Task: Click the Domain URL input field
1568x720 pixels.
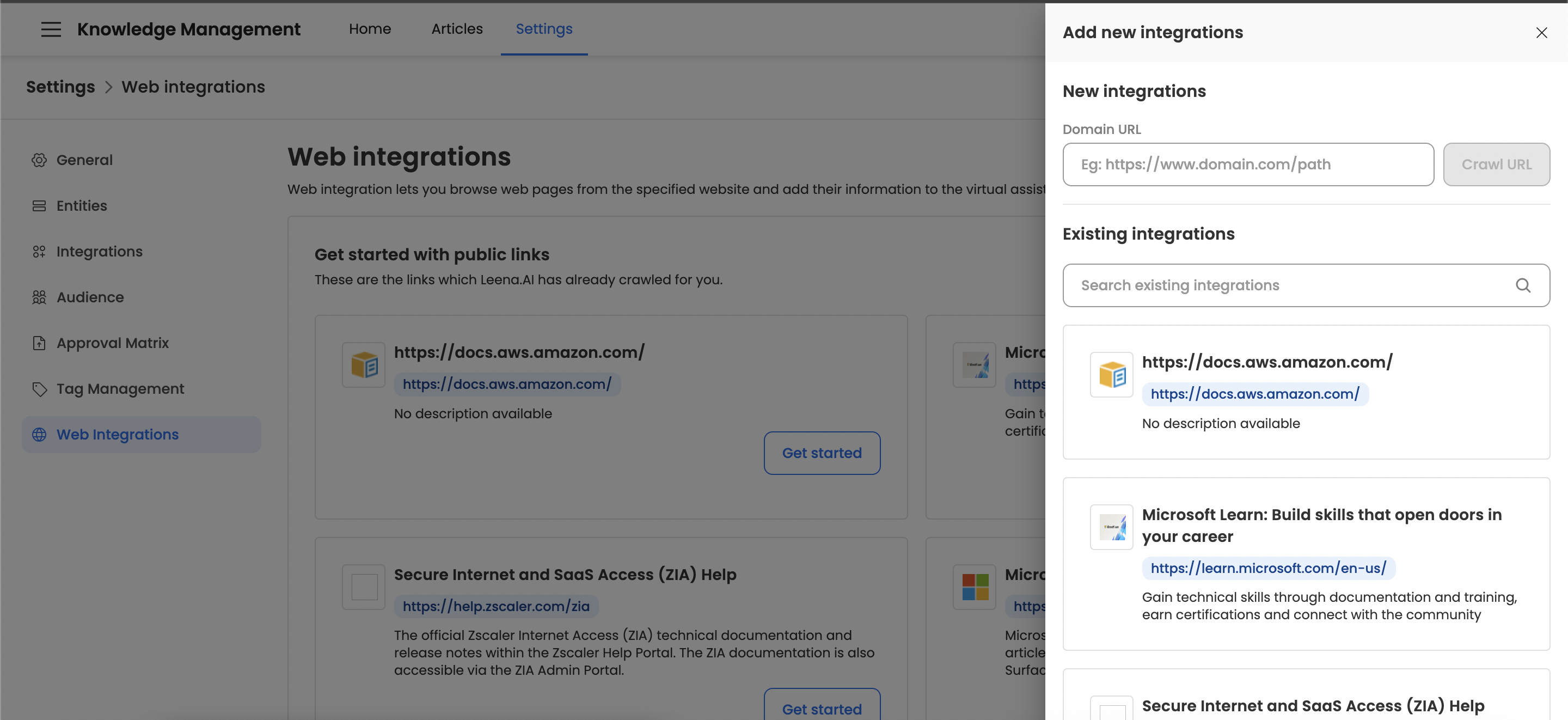Action: coord(1247,164)
